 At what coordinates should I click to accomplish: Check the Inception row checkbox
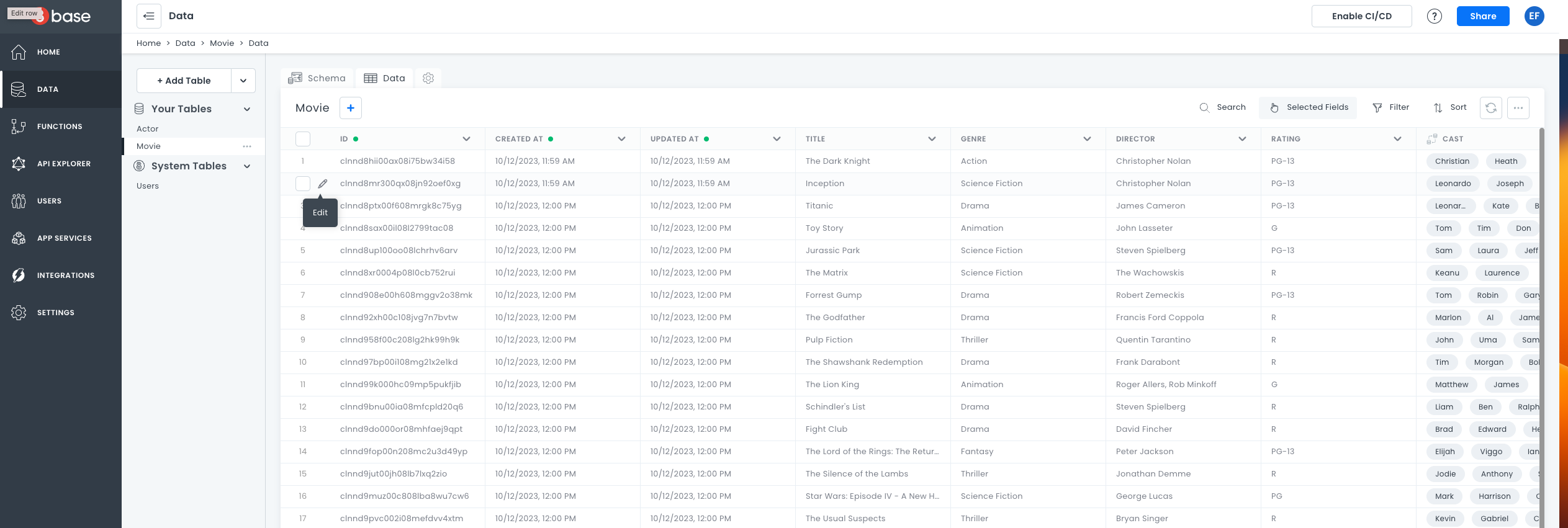(303, 184)
